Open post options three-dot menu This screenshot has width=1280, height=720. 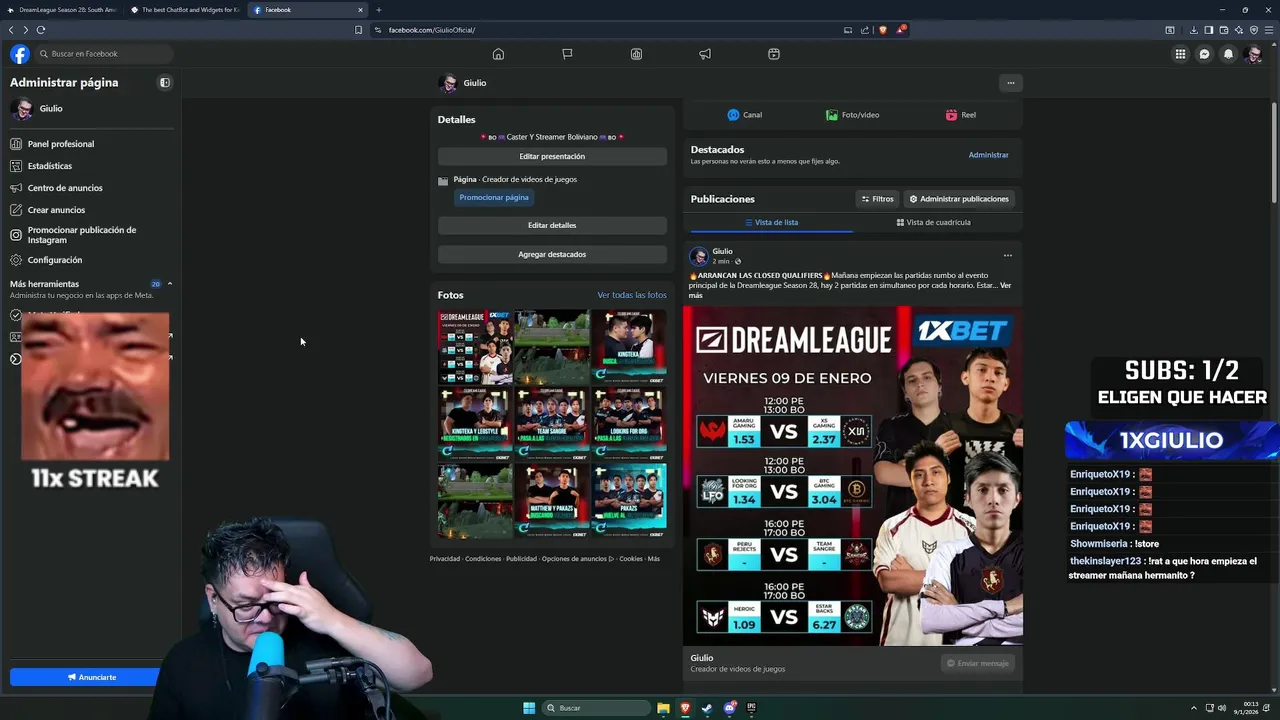click(x=1007, y=255)
